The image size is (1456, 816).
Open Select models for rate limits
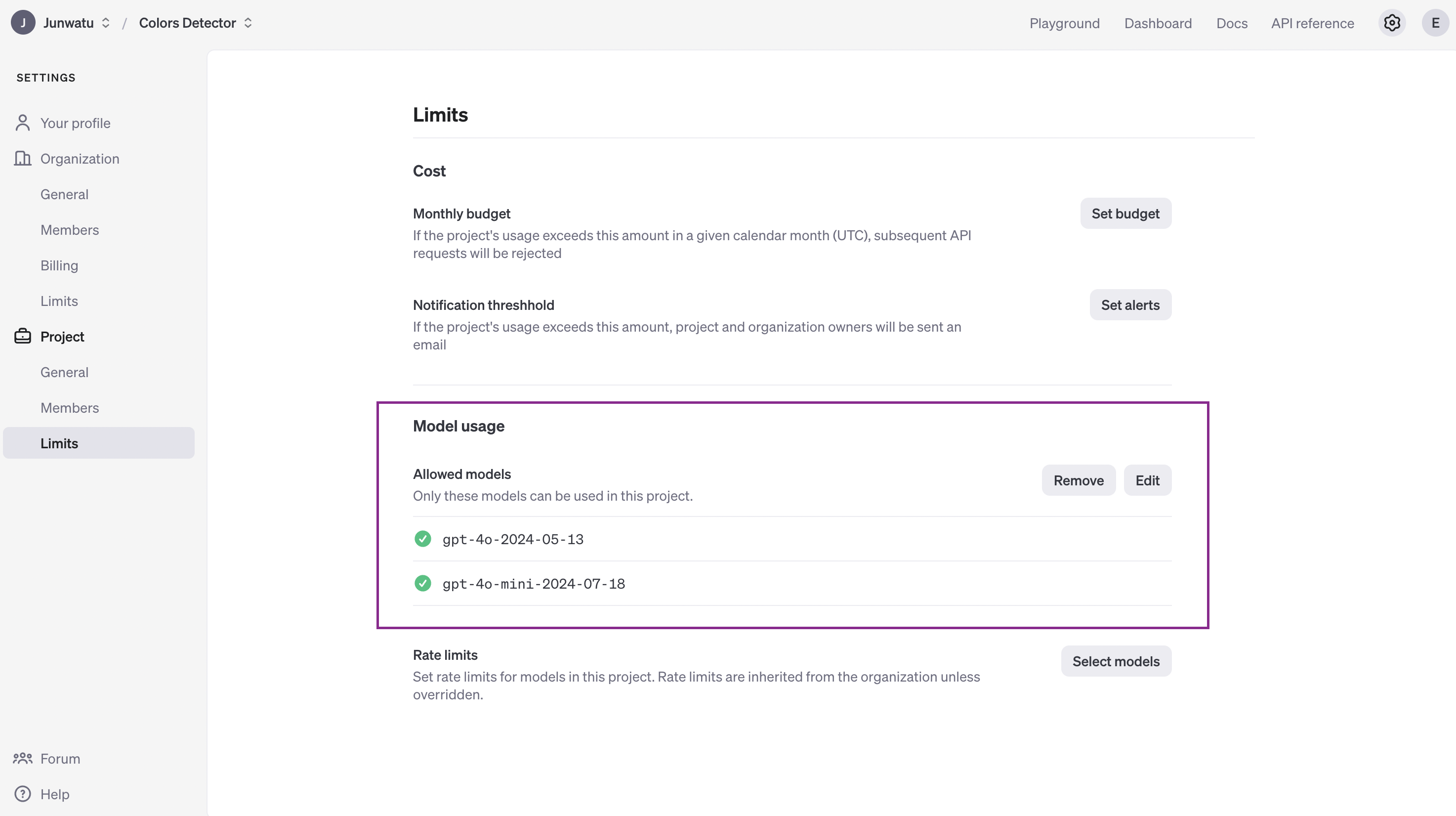(1116, 661)
